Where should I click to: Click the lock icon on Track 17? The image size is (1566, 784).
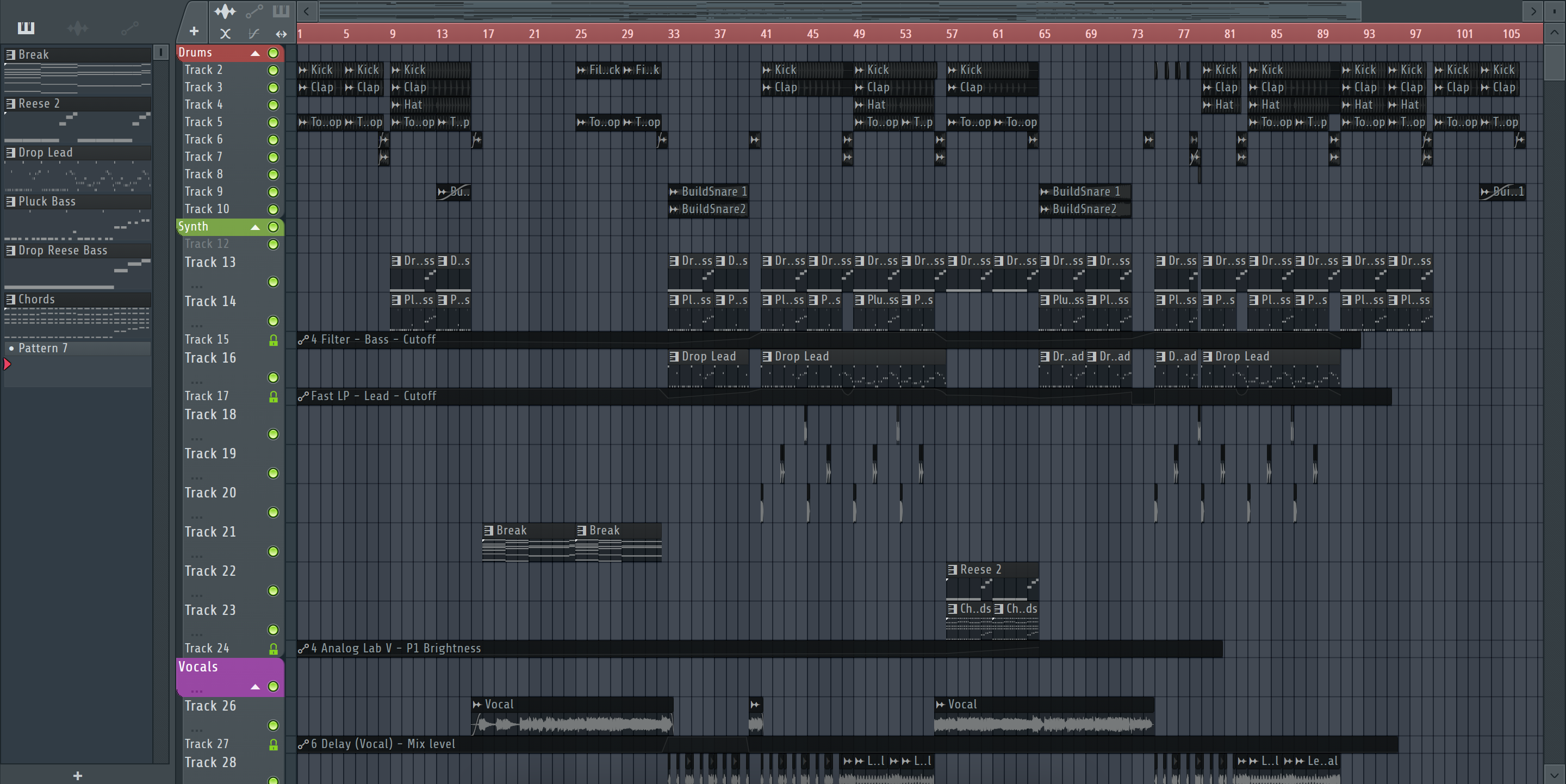point(274,397)
